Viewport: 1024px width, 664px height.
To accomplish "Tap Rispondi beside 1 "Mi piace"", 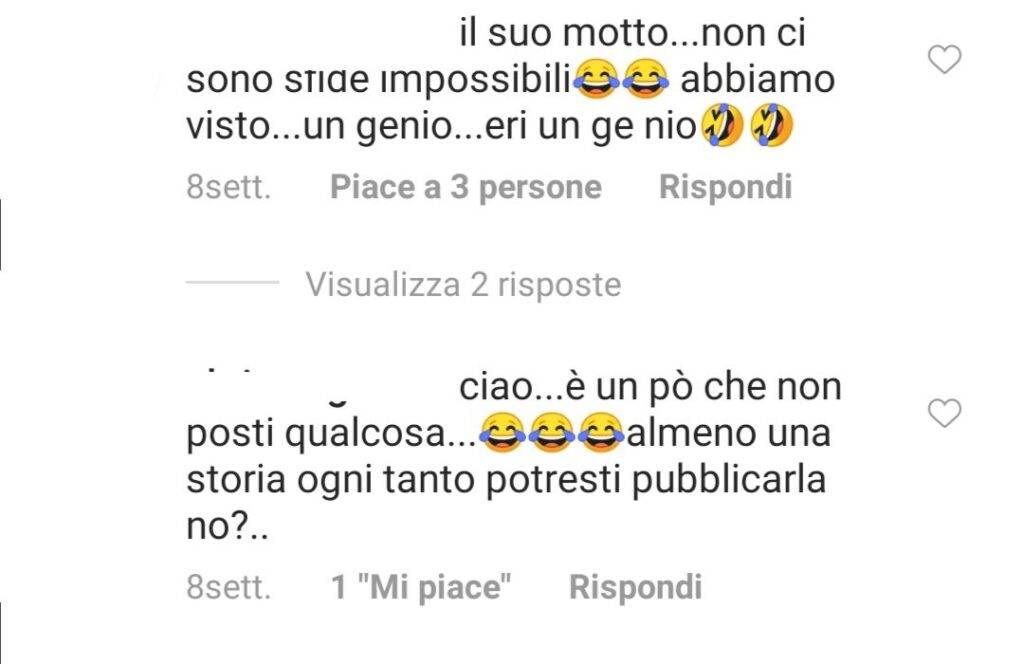I will [x=635, y=586].
